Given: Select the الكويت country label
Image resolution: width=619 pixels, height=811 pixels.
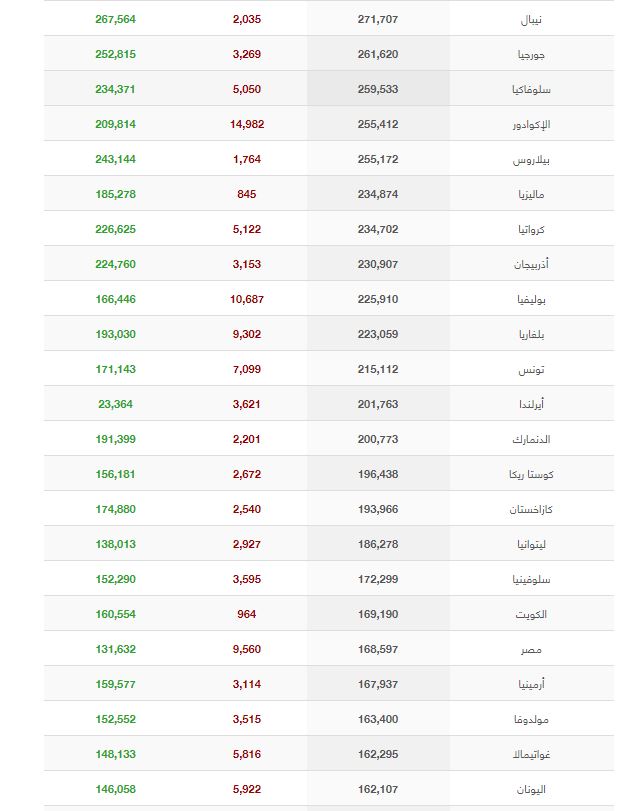Looking at the screenshot, I should click(x=531, y=614).
